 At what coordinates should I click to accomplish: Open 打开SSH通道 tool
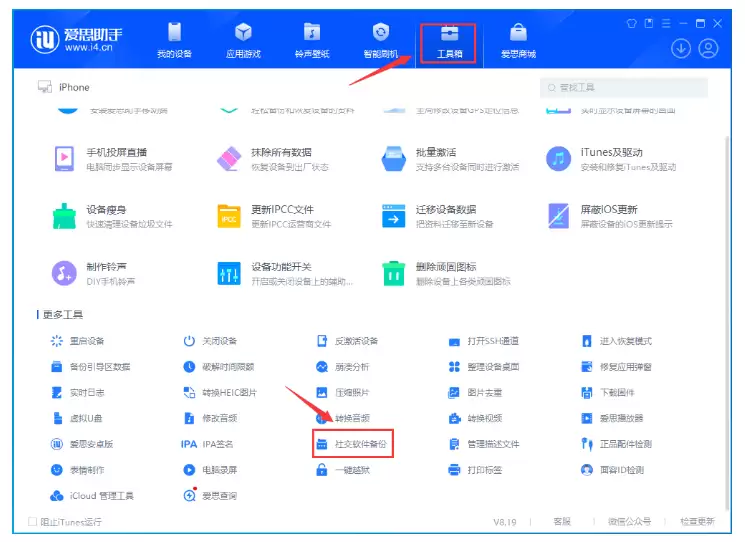[x=483, y=341]
